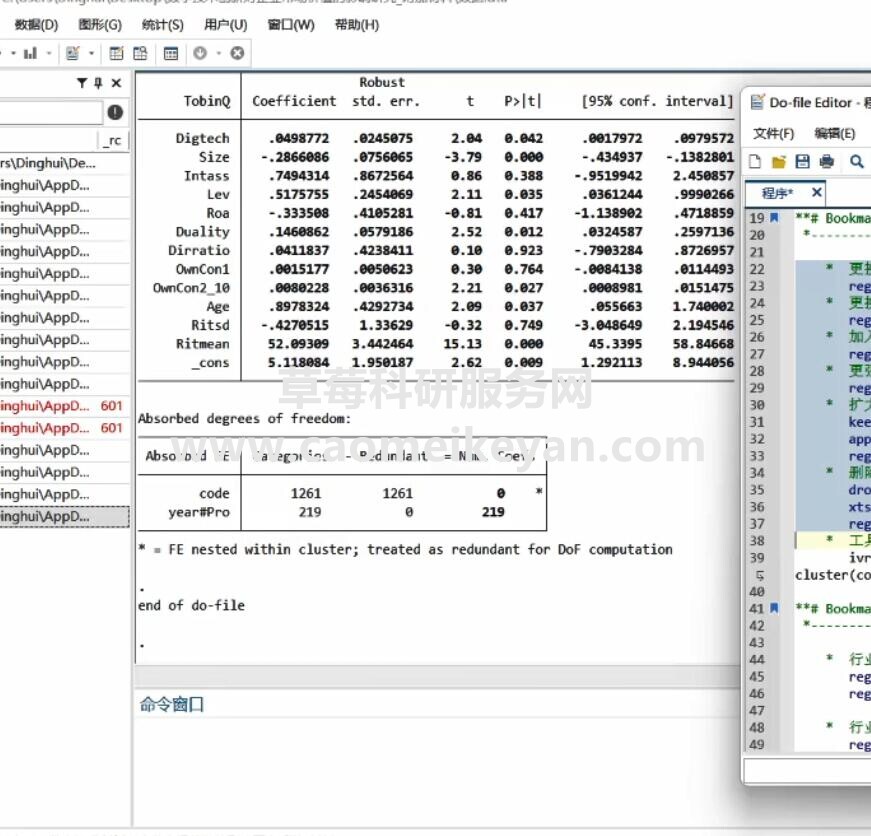
Task: Expand the dropdown next to the clock icon
Action: click(x=219, y=53)
